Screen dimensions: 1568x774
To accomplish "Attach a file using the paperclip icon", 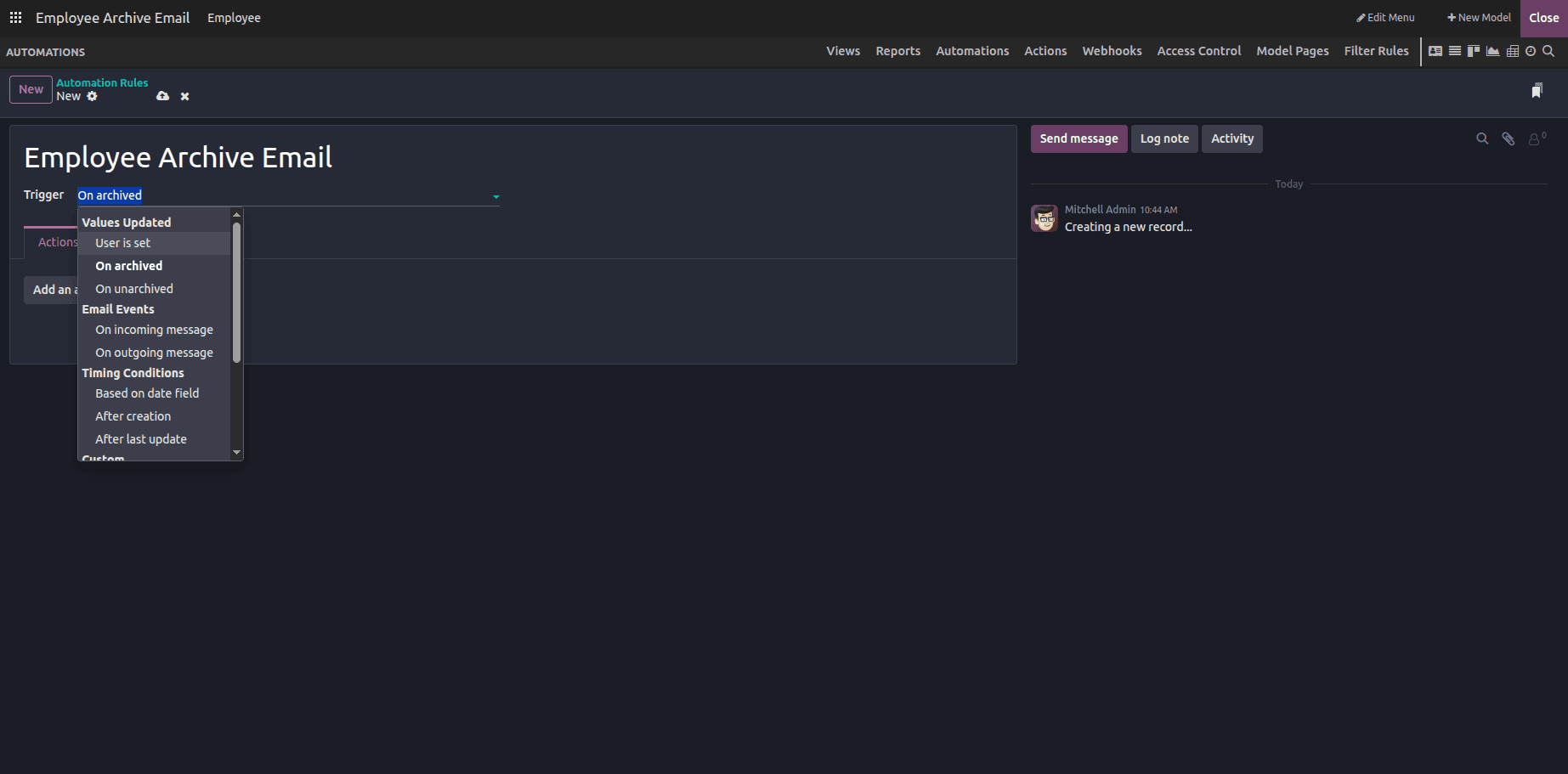I will pyautogui.click(x=1509, y=138).
